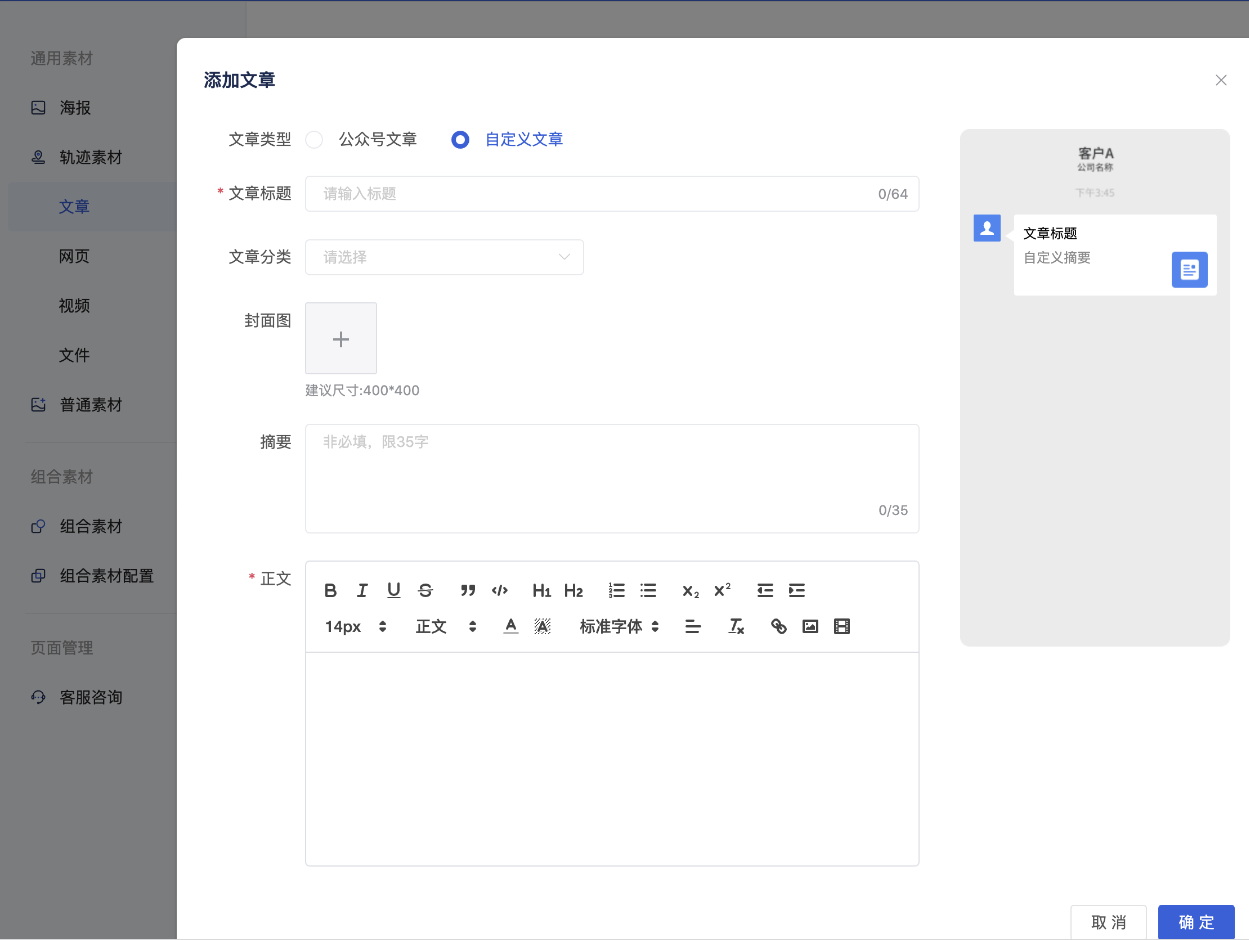Focus the 摘要 textarea
Screen dimensions: 1249x940
point(612,478)
